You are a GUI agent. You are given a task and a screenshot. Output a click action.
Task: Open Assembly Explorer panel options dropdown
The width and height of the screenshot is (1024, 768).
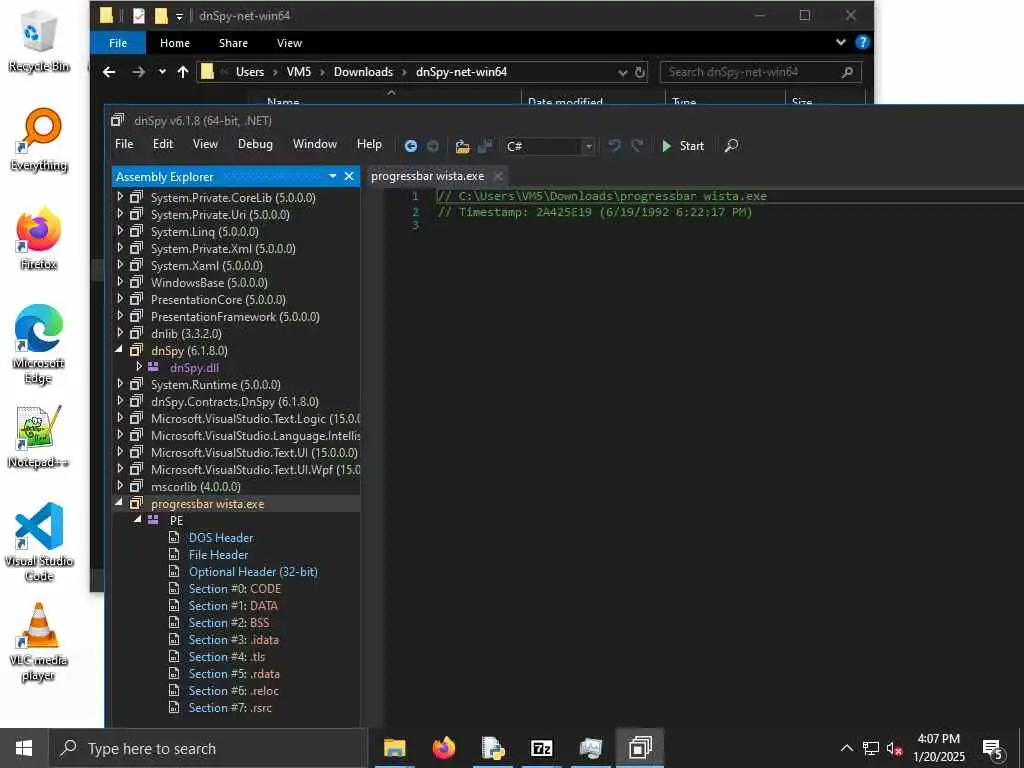[332, 176]
